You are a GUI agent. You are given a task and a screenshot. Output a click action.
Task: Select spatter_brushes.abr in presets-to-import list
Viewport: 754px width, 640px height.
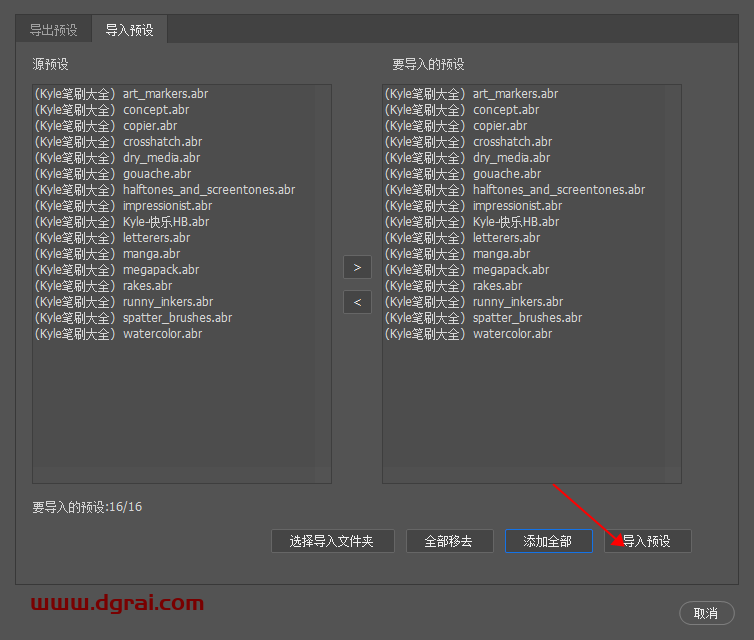[x=483, y=317]
